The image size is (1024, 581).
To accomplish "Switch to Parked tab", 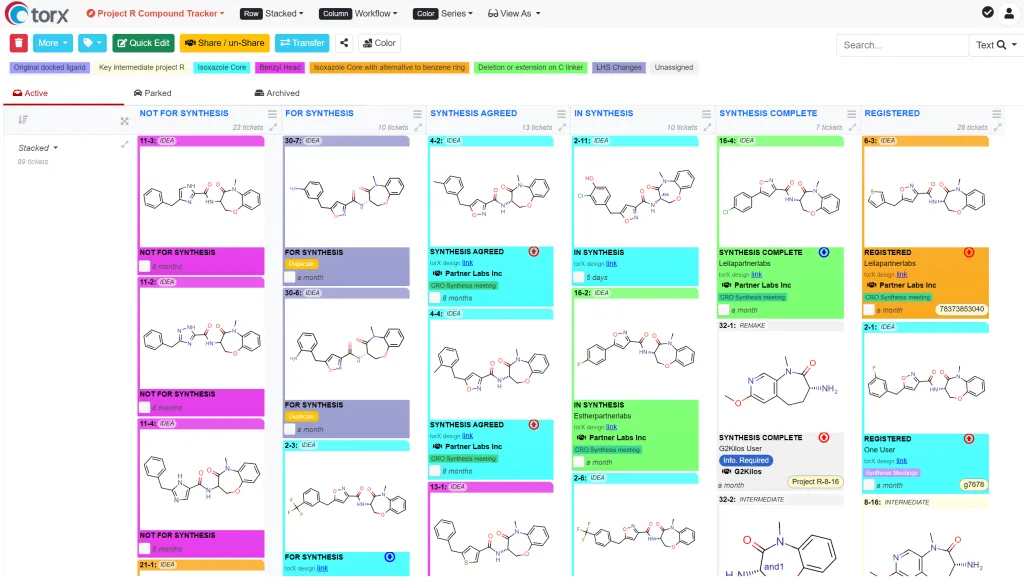I will click(x=152, y=93).
